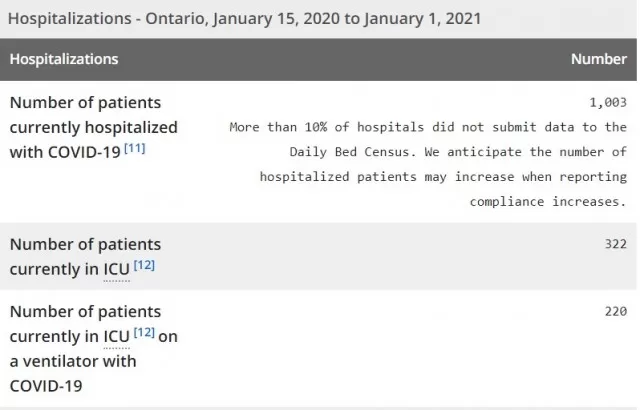Click 'hospitalized patients may increase' note line

(x=387, y=177)
